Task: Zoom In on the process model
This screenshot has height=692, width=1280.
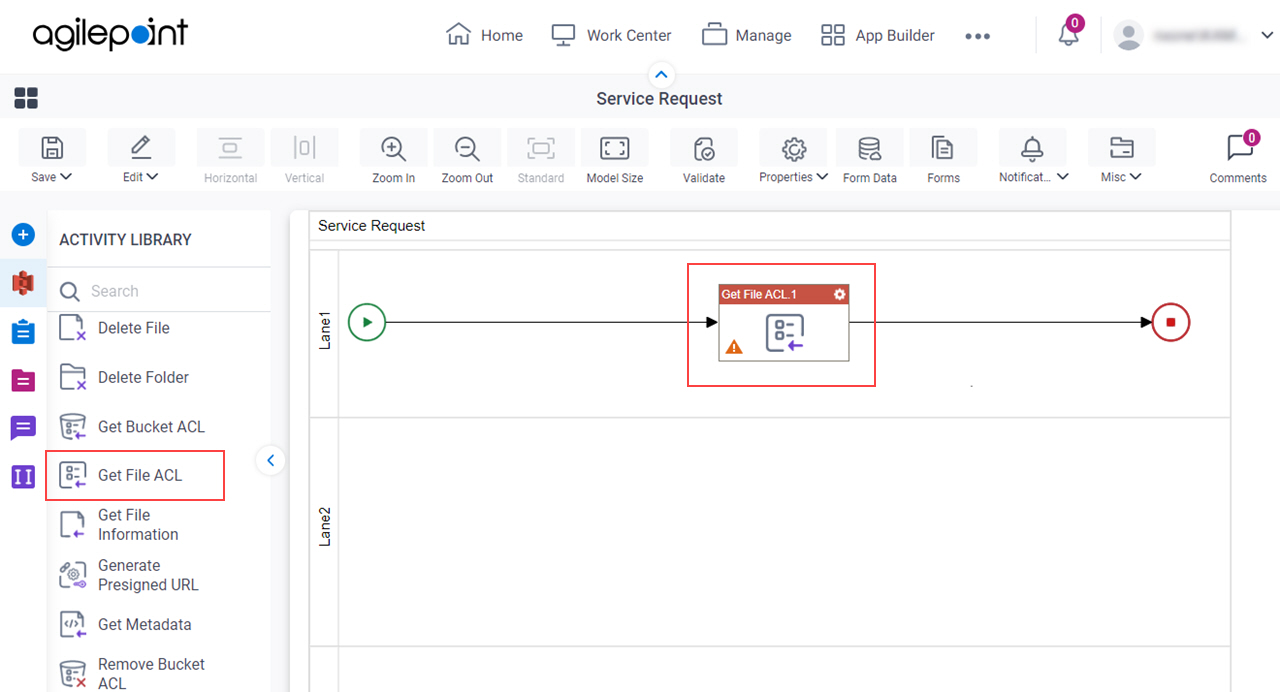Action: tap(393, 156)
